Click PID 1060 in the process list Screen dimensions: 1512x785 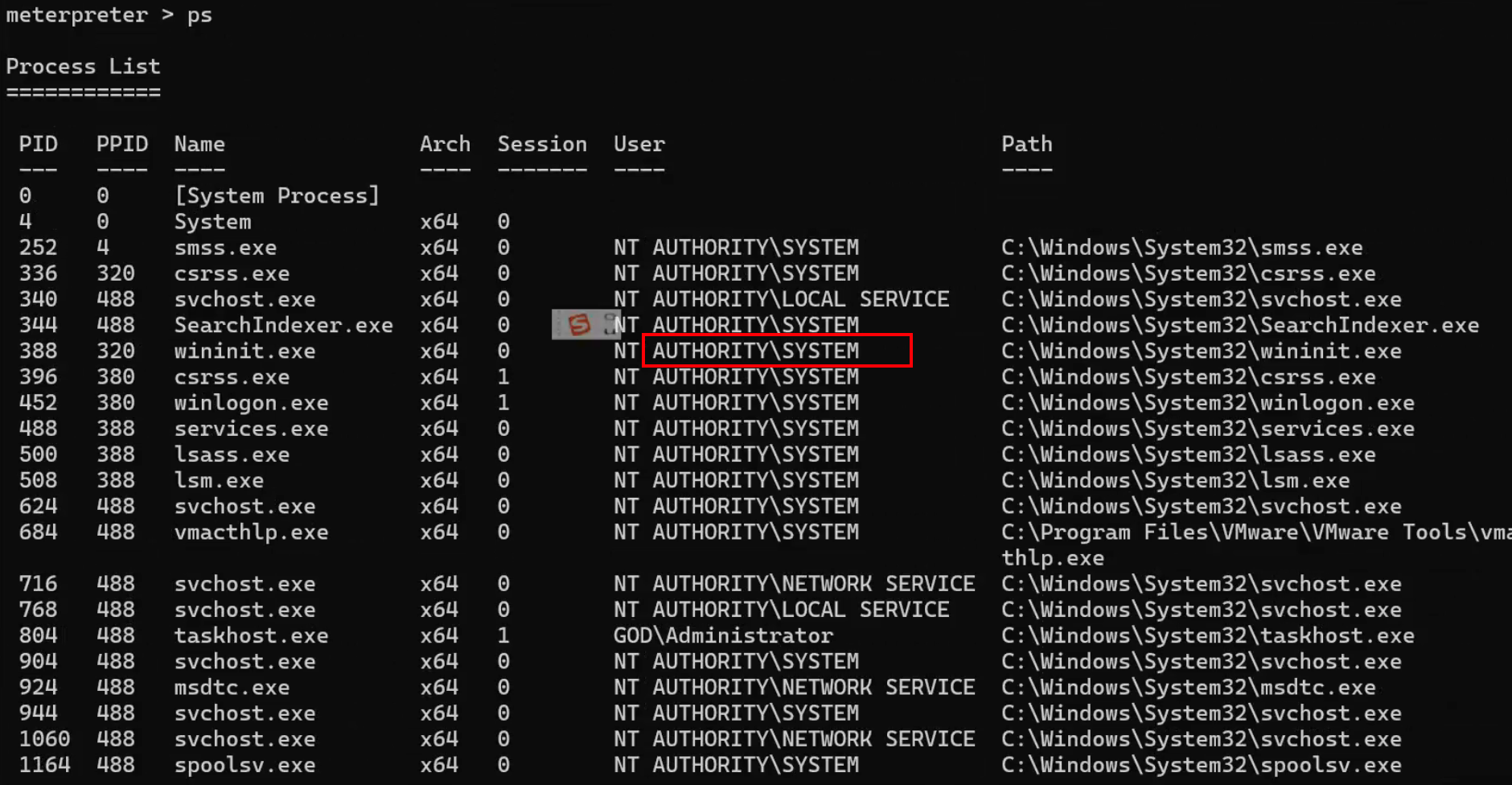pos(44,739)
